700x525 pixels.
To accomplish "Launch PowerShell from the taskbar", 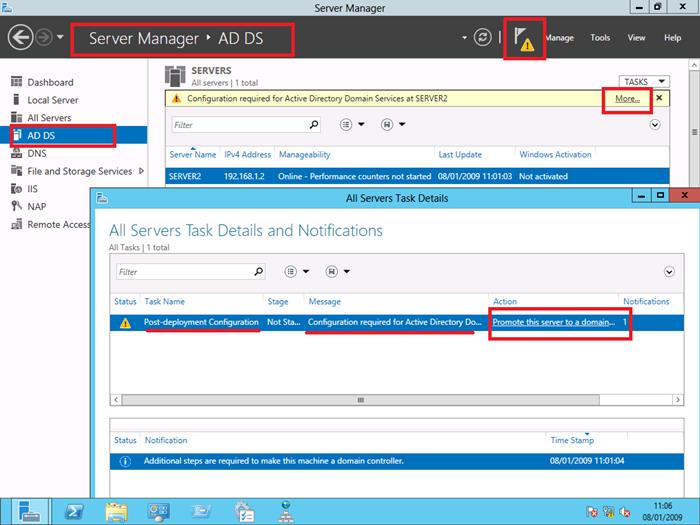I will click(x=74, y=512).
